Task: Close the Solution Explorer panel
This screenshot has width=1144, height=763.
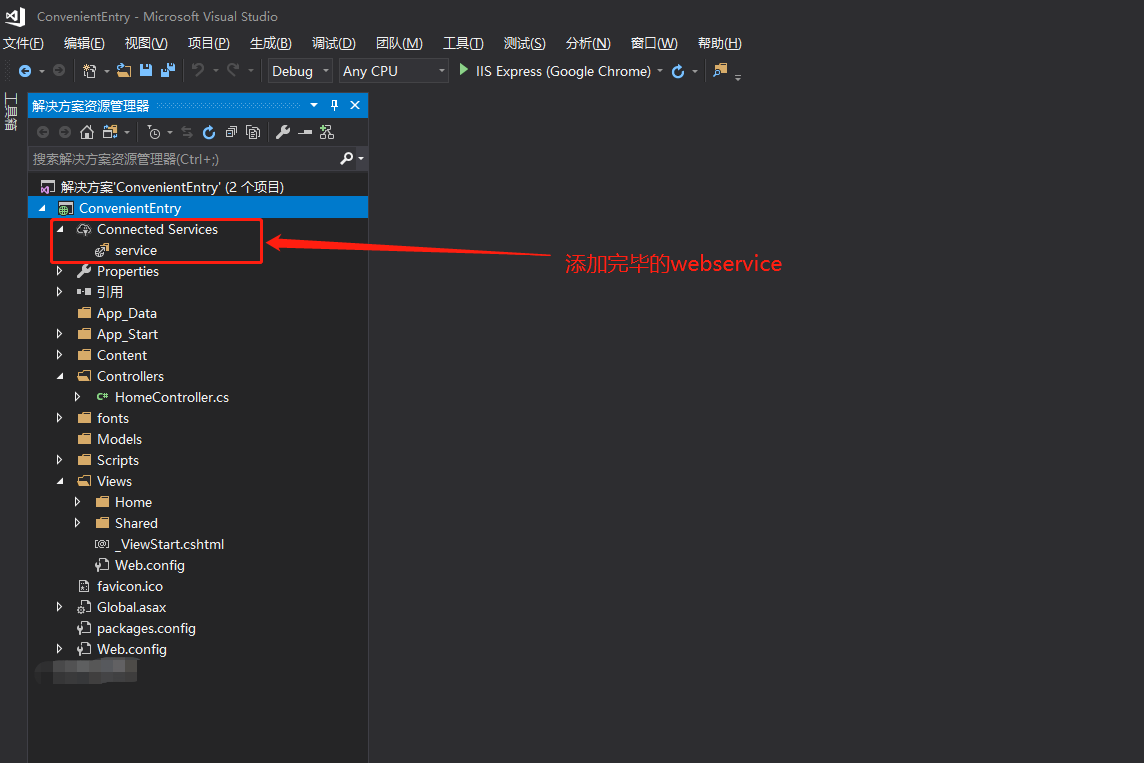Action: [355, 105]
